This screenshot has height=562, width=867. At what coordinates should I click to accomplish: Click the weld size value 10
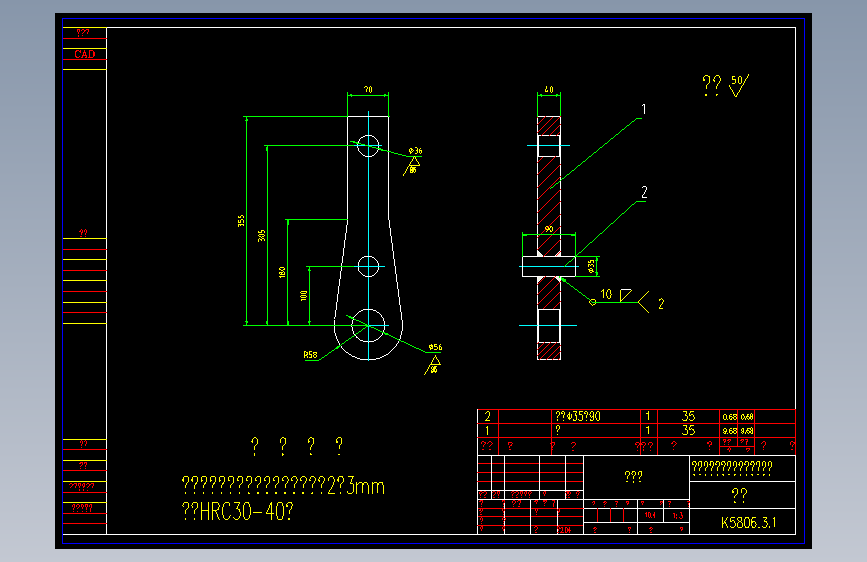point(606,294)
